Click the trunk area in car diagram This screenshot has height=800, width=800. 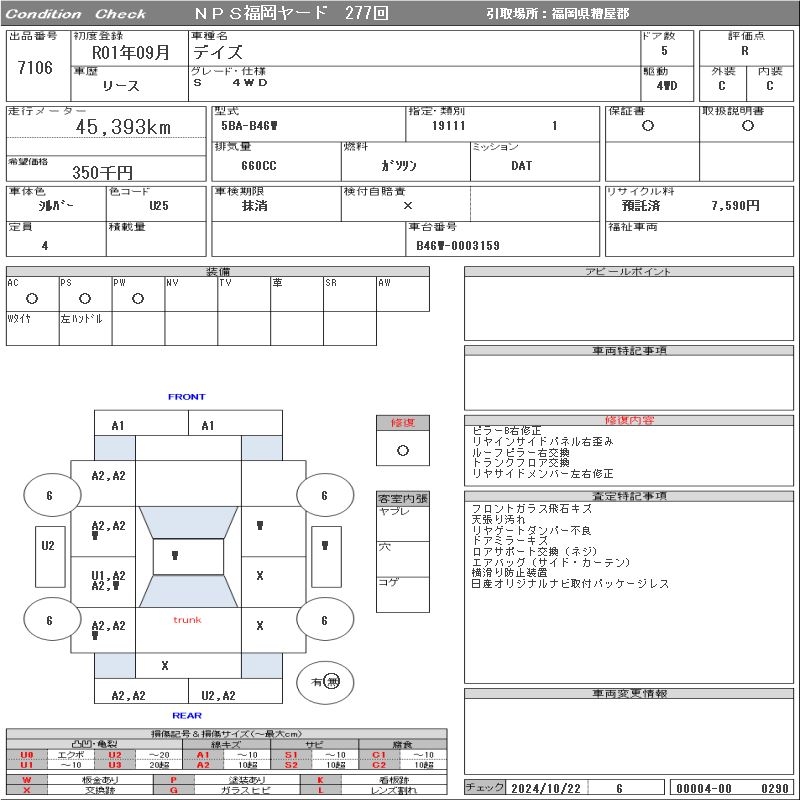coord(187,620)
